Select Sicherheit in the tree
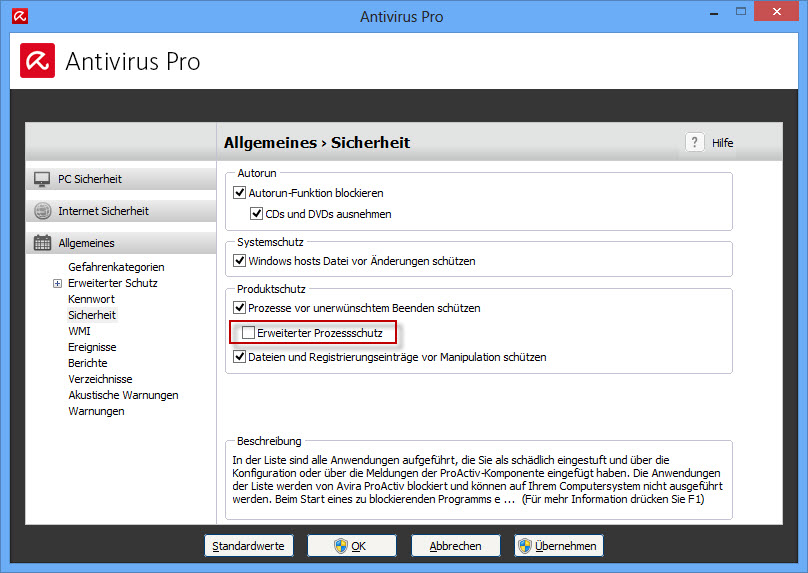Viewport: 808px width, 573px height. [x=92, y=315]
